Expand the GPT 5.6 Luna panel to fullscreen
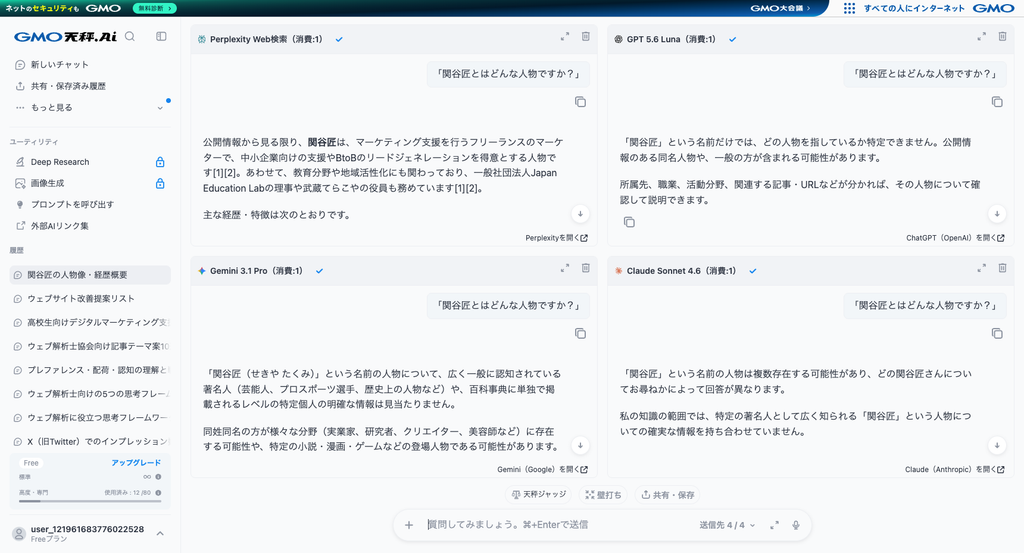This screenshot has width=1024, height=553. point(982,37)
